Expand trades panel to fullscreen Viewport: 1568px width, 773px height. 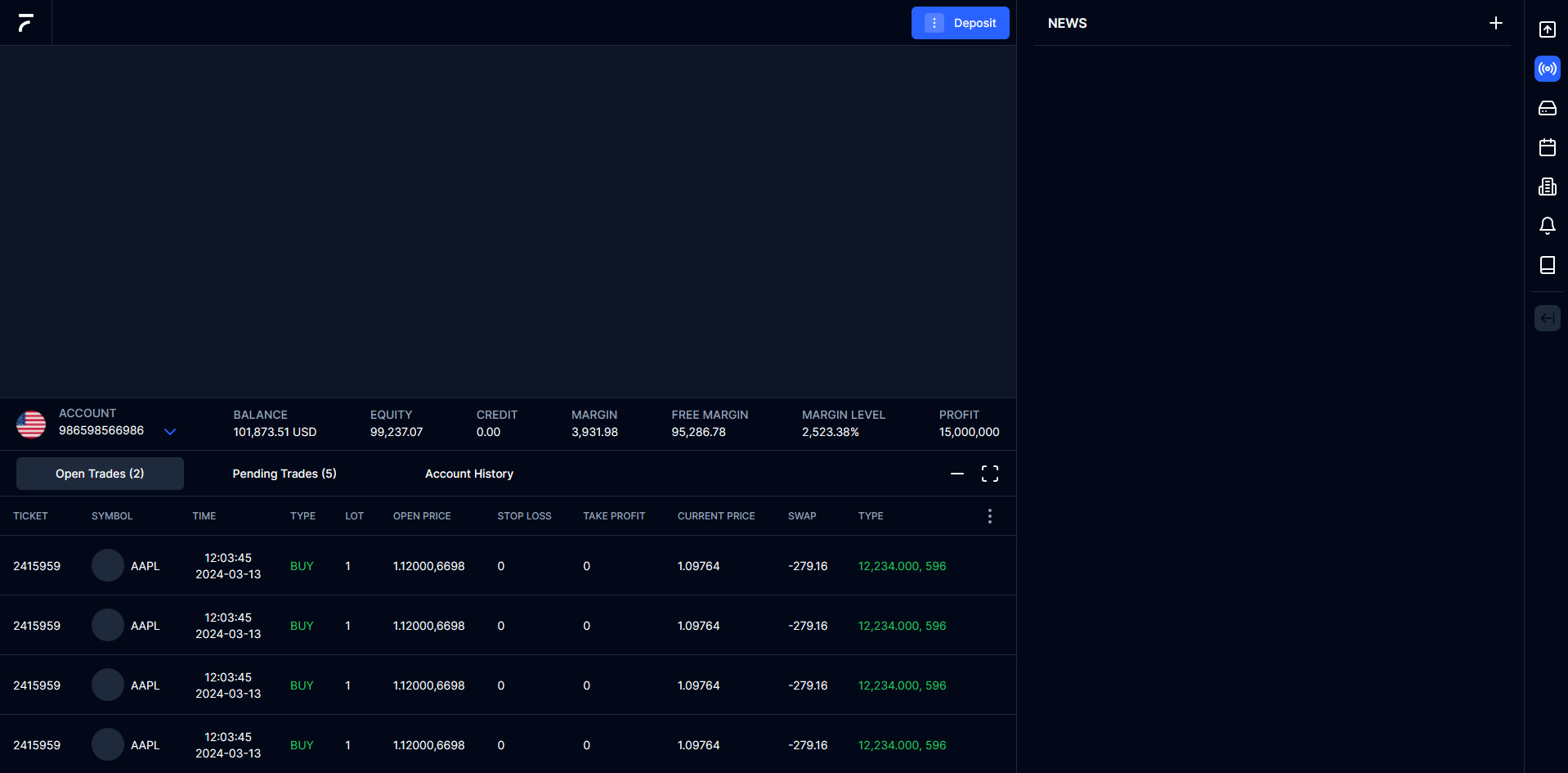coord(989,474)
